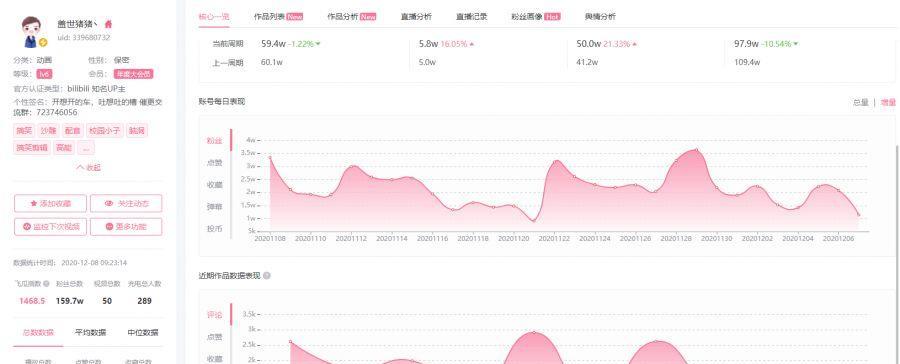The width and height of the screenshot is (900, 364).
Task: Click the uid 339680732 text
Action: pos(83,37)
